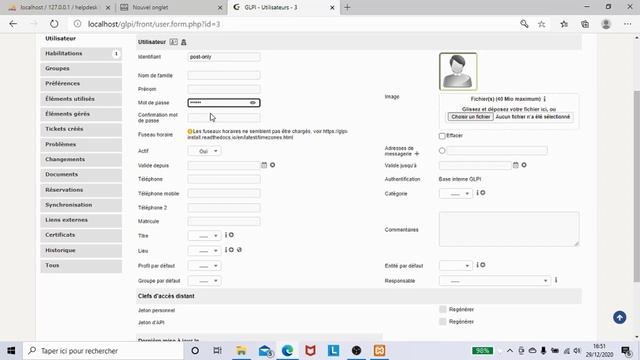Switch to the Nouvel onglet browser tab
640x360 pixels.
(171, 7)
